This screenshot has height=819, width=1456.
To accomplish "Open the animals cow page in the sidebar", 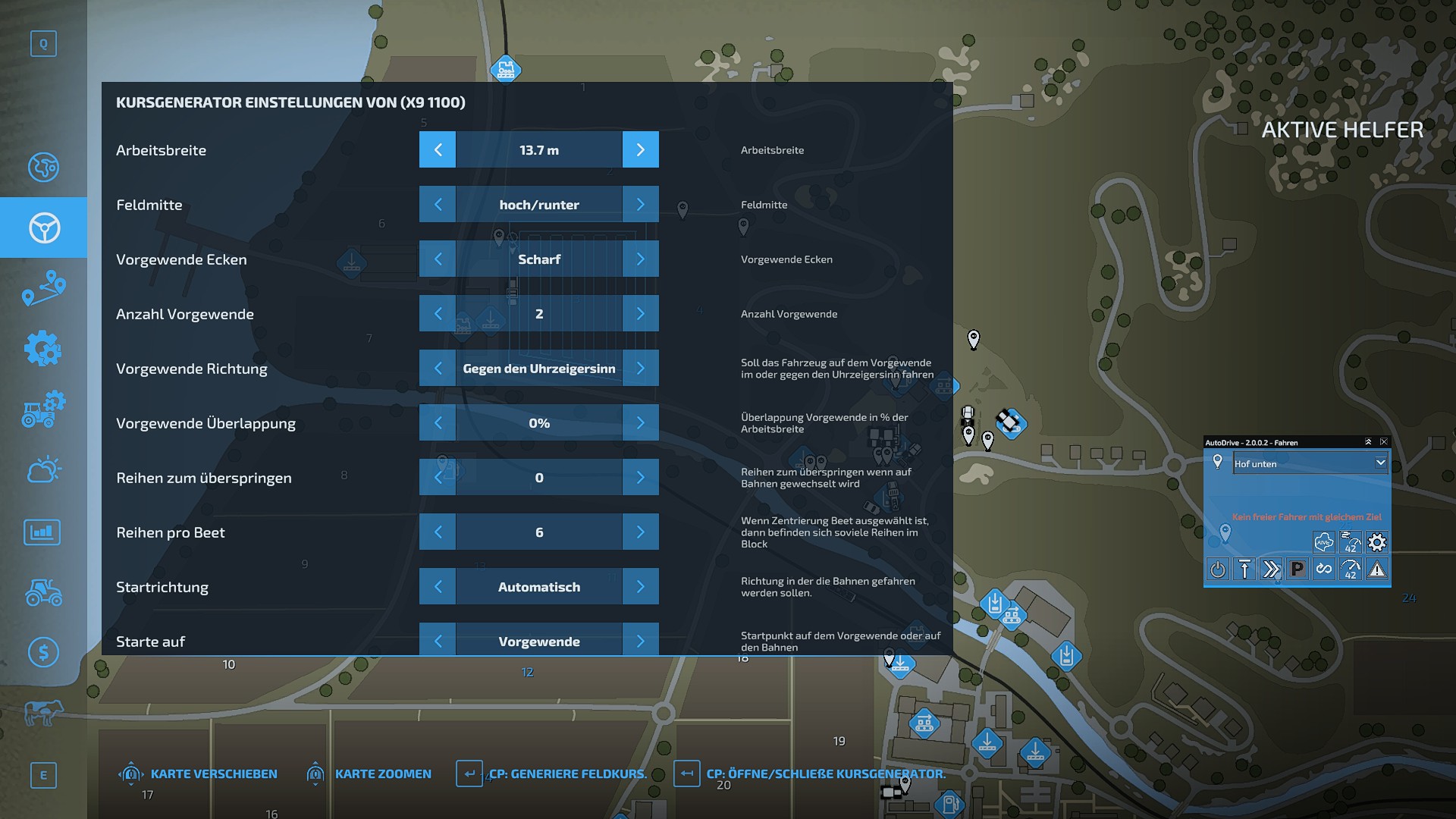I will [43, 713].
